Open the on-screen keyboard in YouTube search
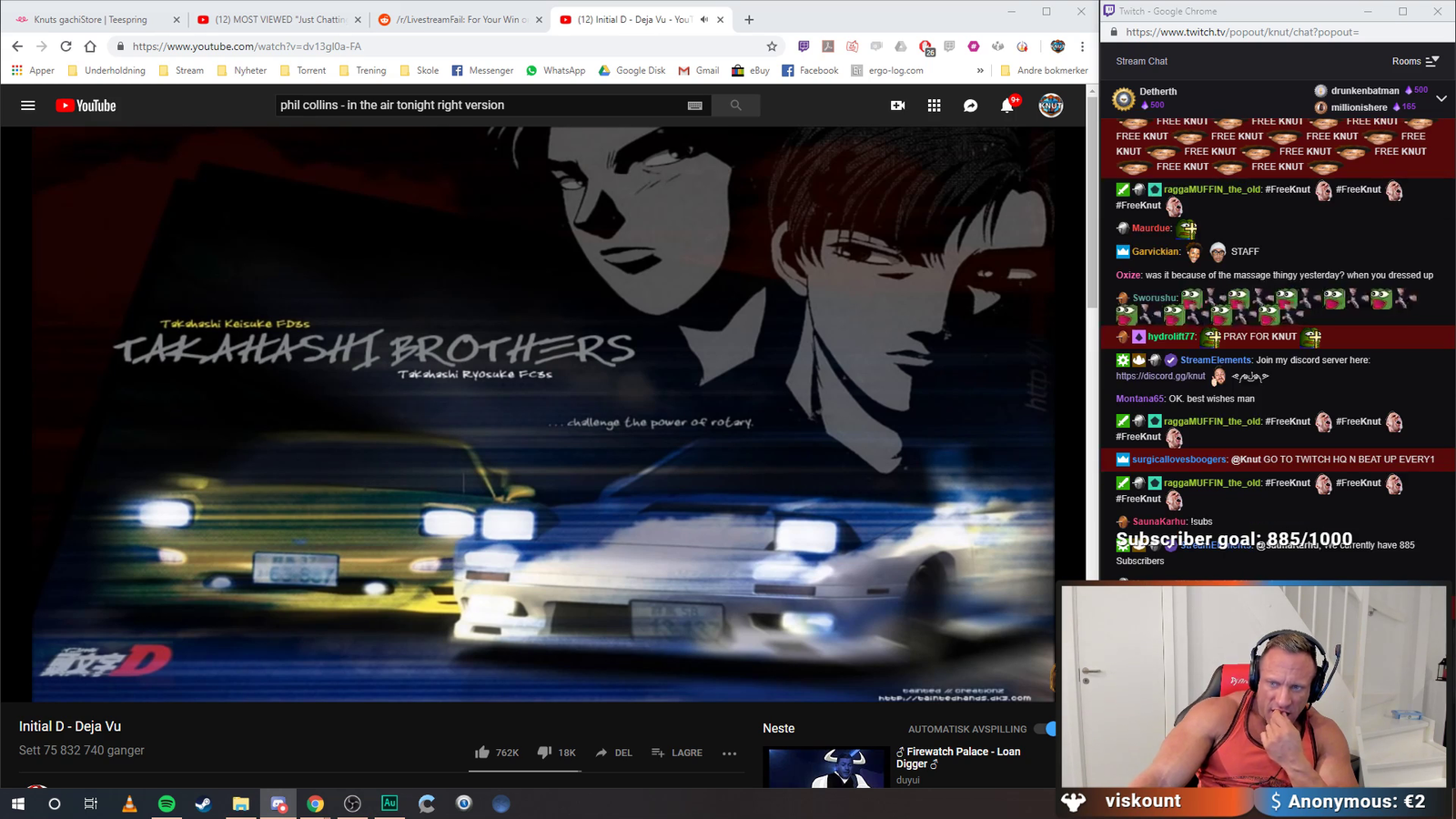 (x=695, y=106)
